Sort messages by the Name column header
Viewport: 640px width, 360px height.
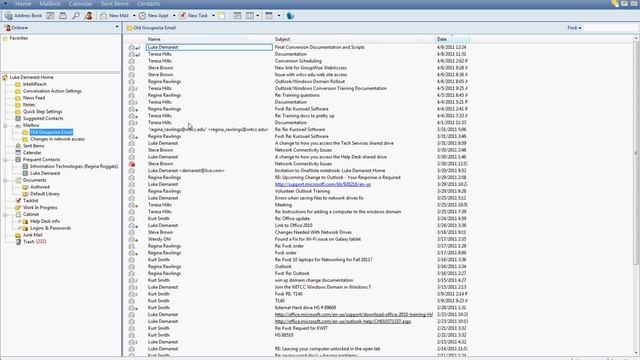point(154,39)
